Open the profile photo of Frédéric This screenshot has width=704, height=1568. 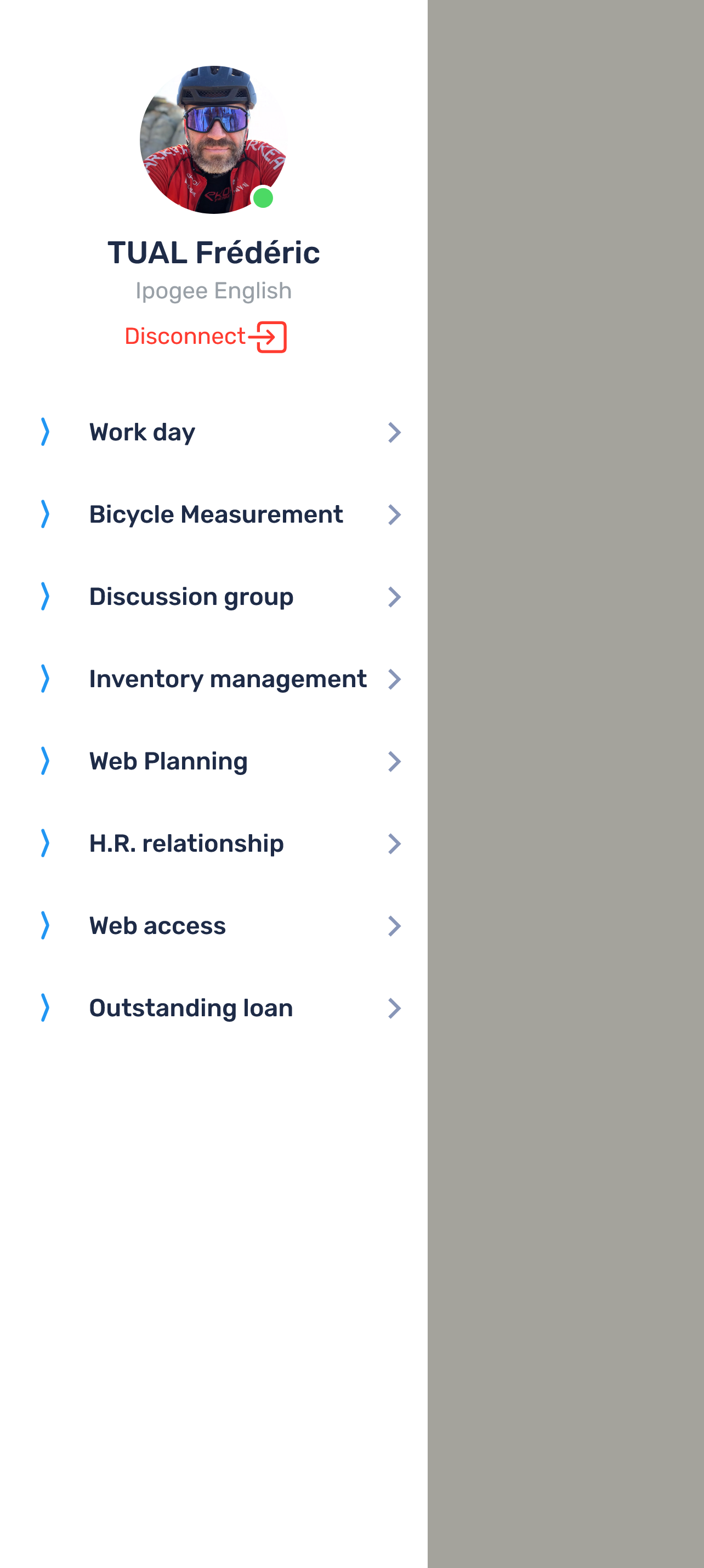[213, 140]
